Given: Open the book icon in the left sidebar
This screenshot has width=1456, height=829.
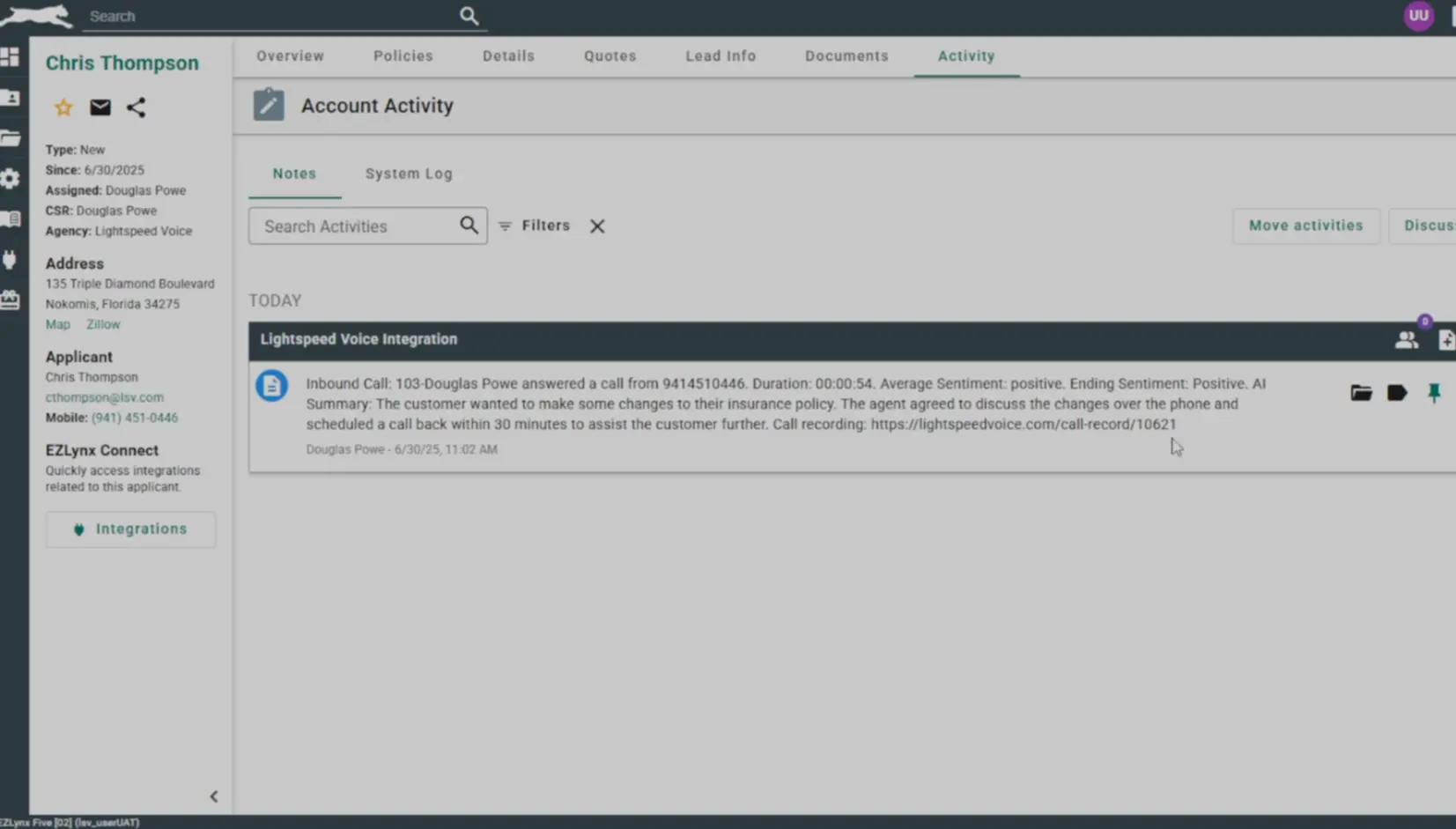Looking at the screenshot, I should click(11, 219).
